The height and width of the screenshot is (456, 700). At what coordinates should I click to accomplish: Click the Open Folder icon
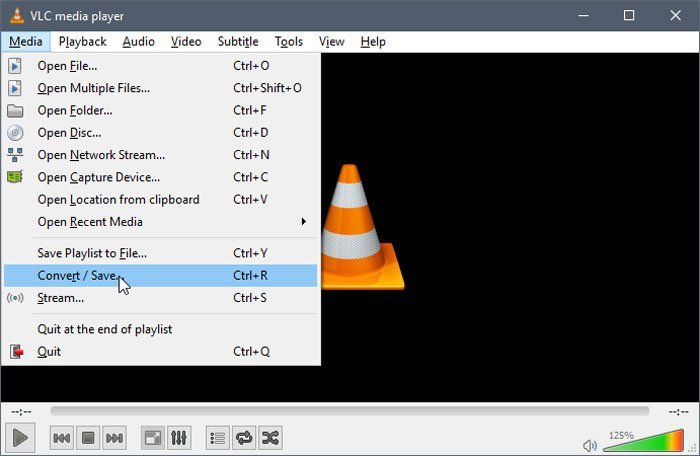(x=15, y=110)
